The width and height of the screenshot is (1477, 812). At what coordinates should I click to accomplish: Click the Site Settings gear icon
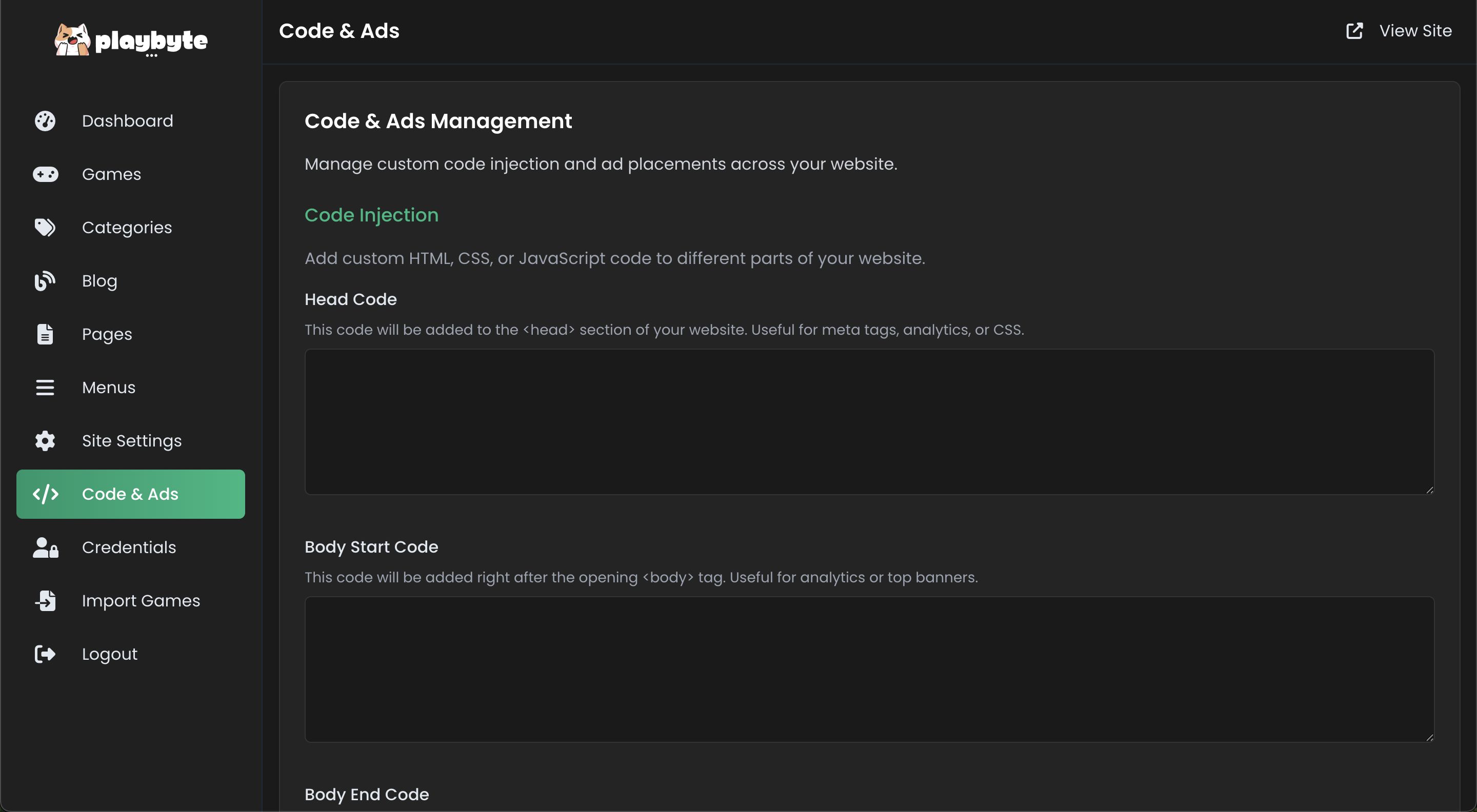(45, 441)
